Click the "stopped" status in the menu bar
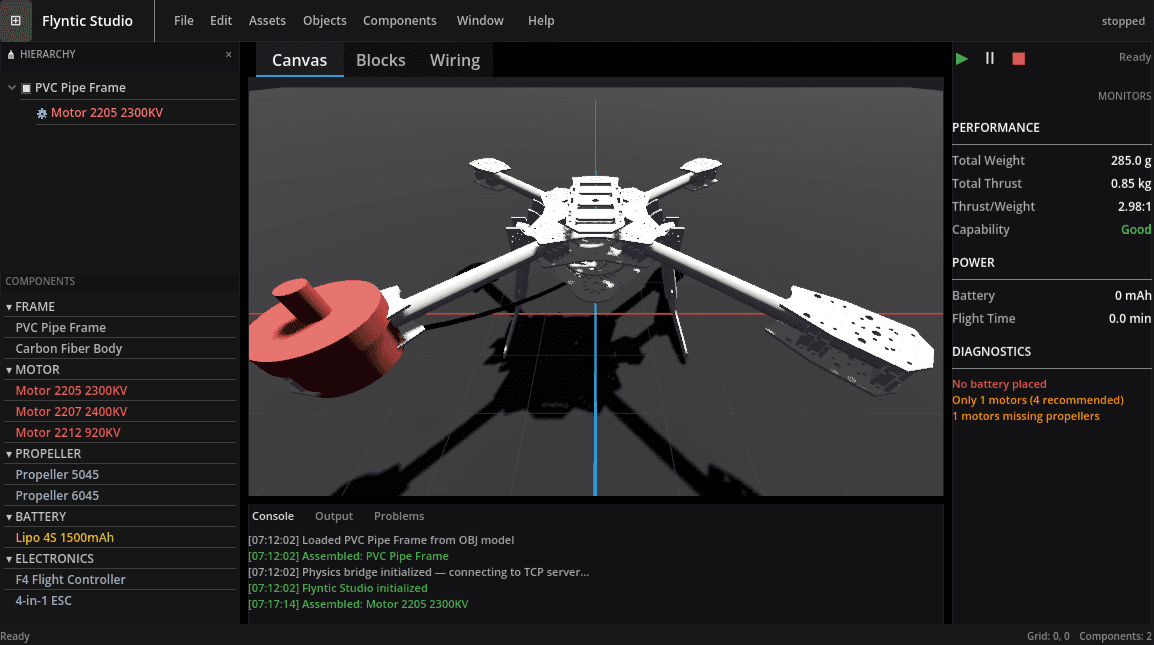Viewport: 1154px width, 645px height. coord(1123,21)
